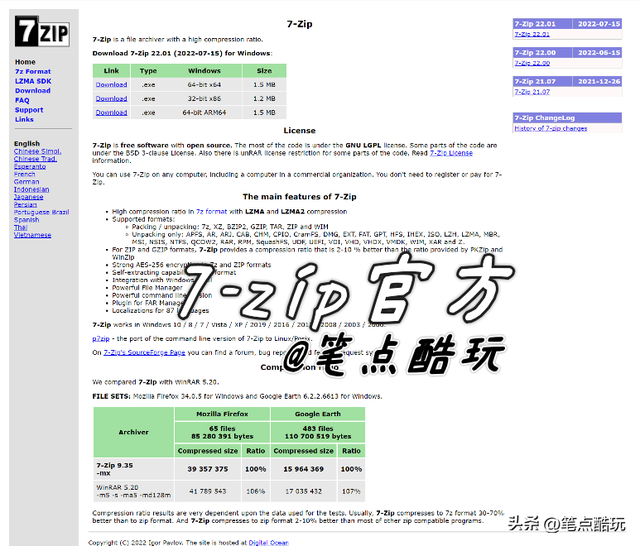Switch language to Japanese
Image resolution: width=640 pixels, height=546 pixels.
pos(29,197)
